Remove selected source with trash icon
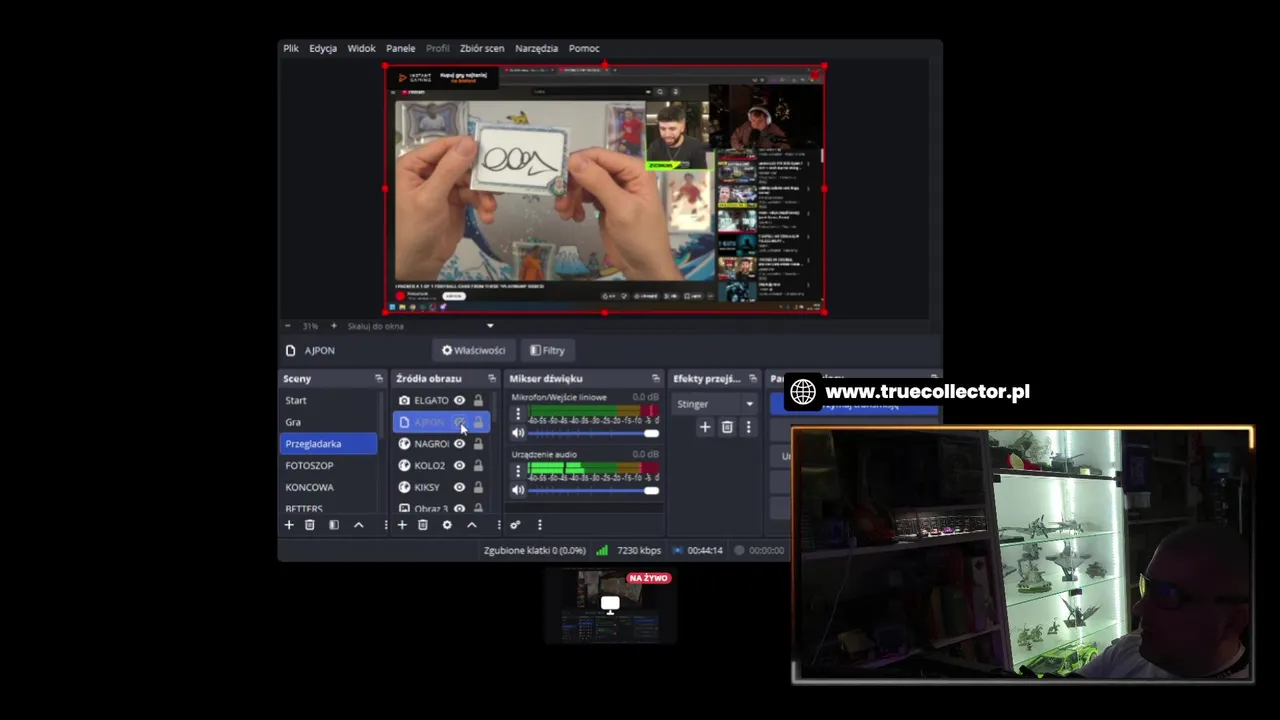The height and width of the screenshot is (720, 1280). tap(423, 525)
